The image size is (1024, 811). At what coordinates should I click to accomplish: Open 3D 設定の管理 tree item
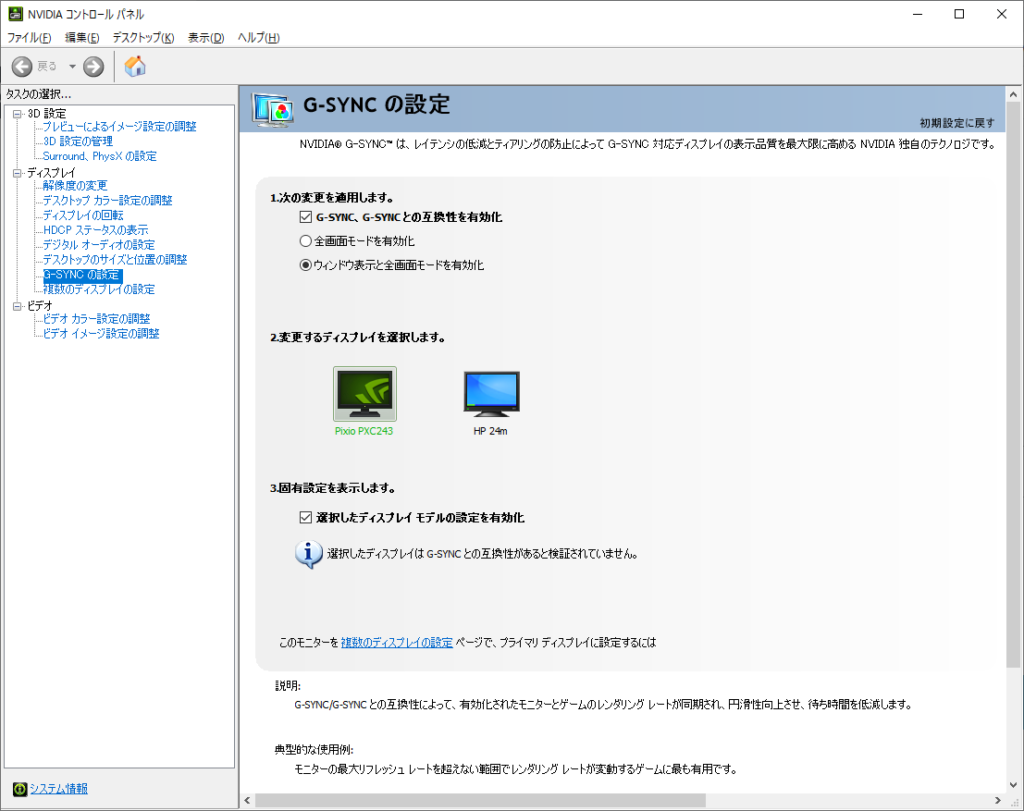click(x=78, y=141)
